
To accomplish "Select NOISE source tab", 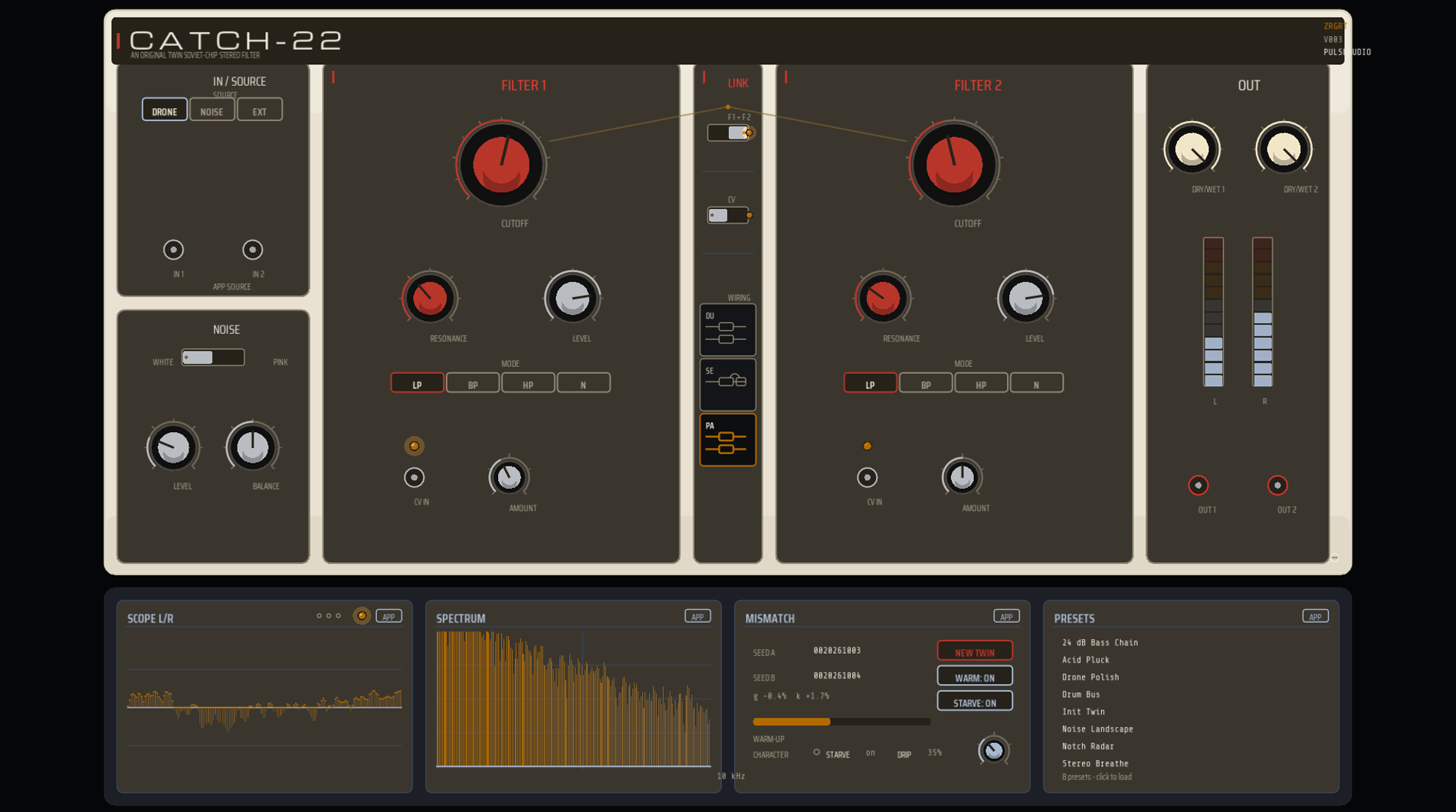I will (212, 111).
